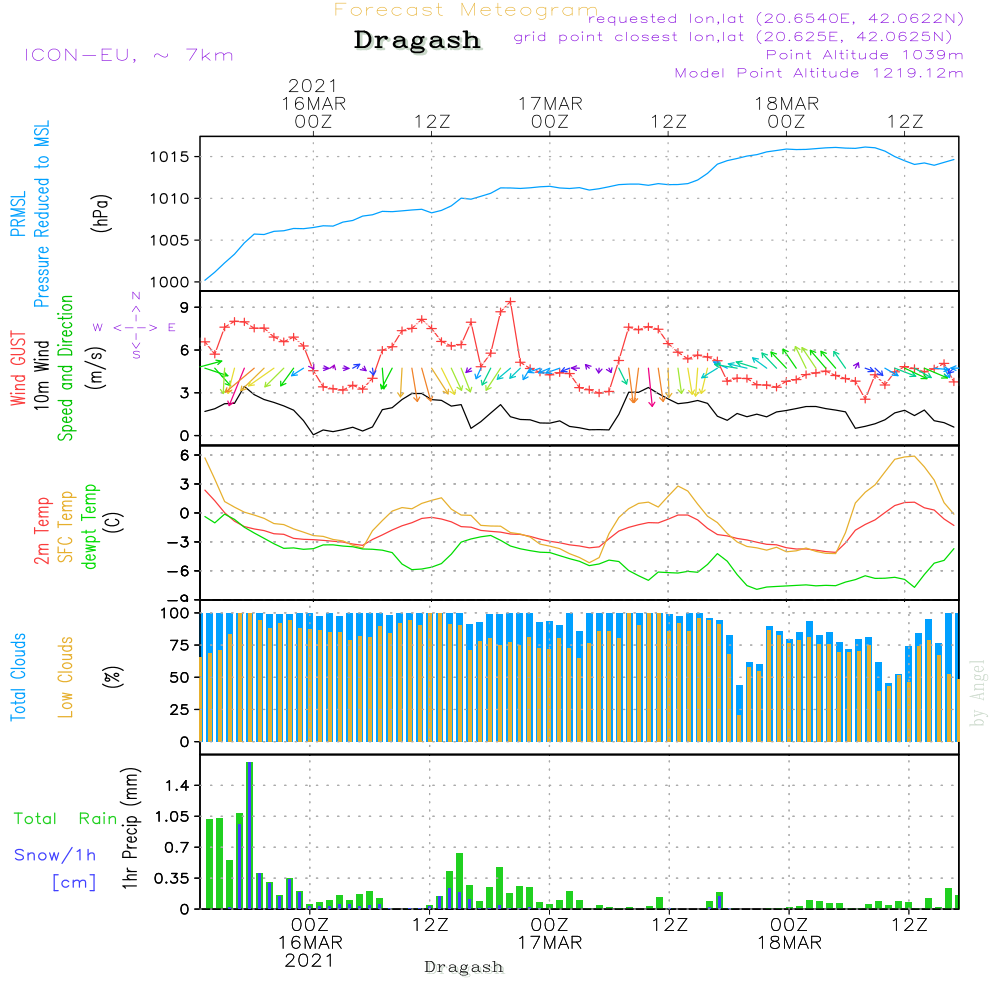Click the '[cm]' snow unit label
The width and height of the screenshot is (1000, 1000).
coord(74,882)
